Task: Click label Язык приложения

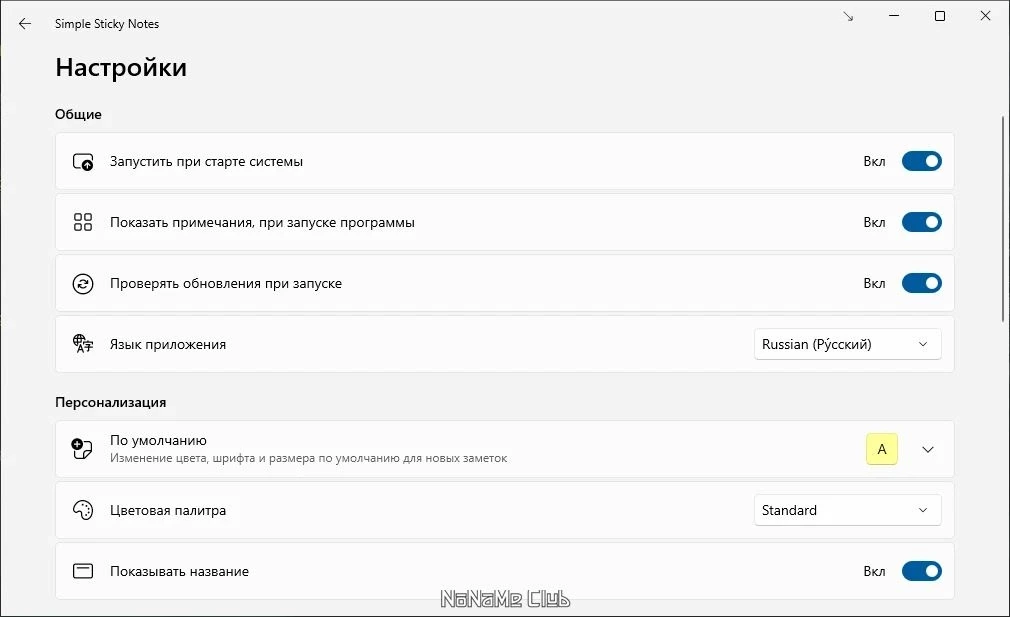Action: (168, 345)
